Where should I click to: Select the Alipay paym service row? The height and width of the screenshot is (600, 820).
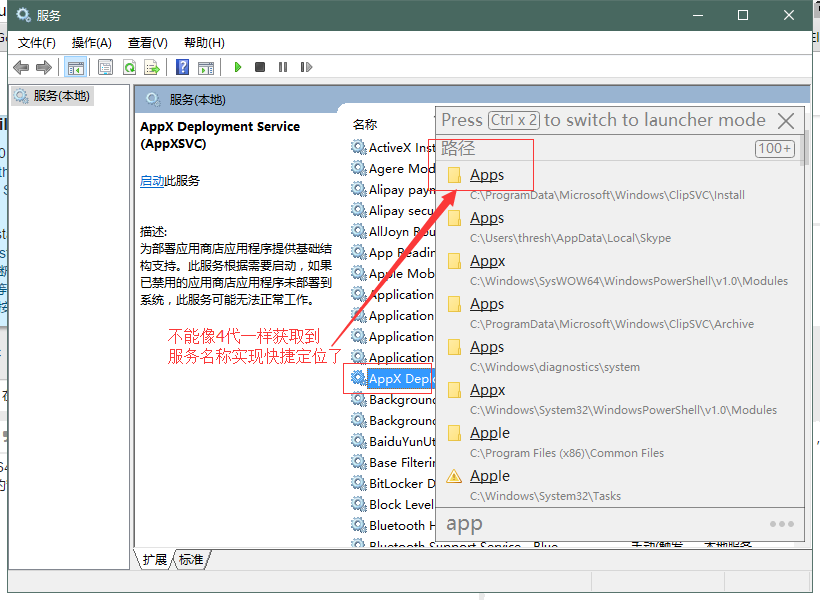(393, 189)
